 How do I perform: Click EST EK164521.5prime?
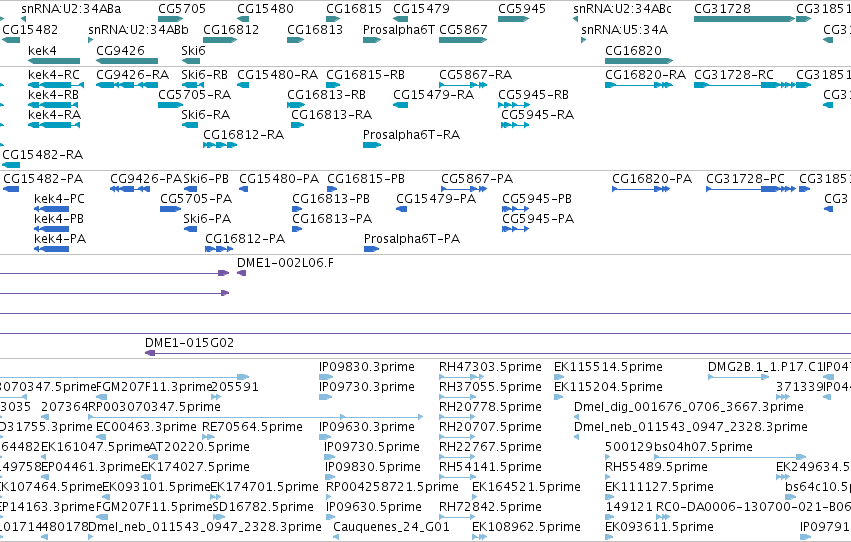[526, 487]
